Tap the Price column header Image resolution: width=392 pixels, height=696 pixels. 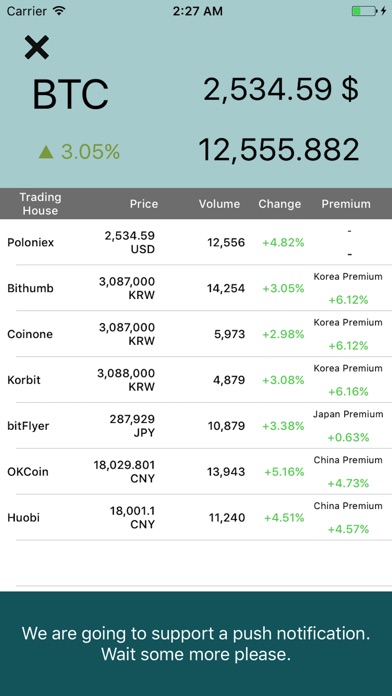144,204
